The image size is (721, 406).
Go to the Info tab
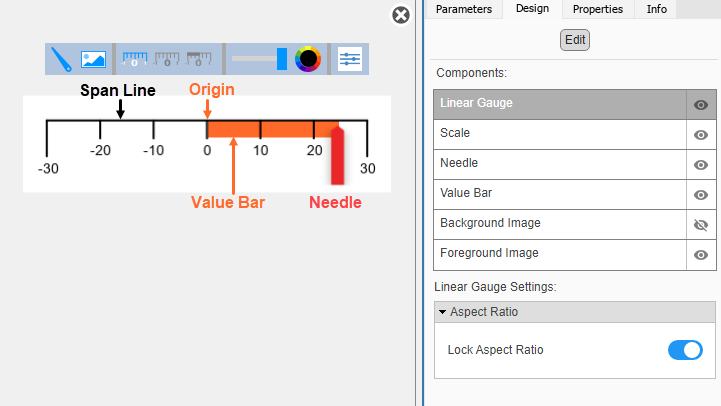656,9
